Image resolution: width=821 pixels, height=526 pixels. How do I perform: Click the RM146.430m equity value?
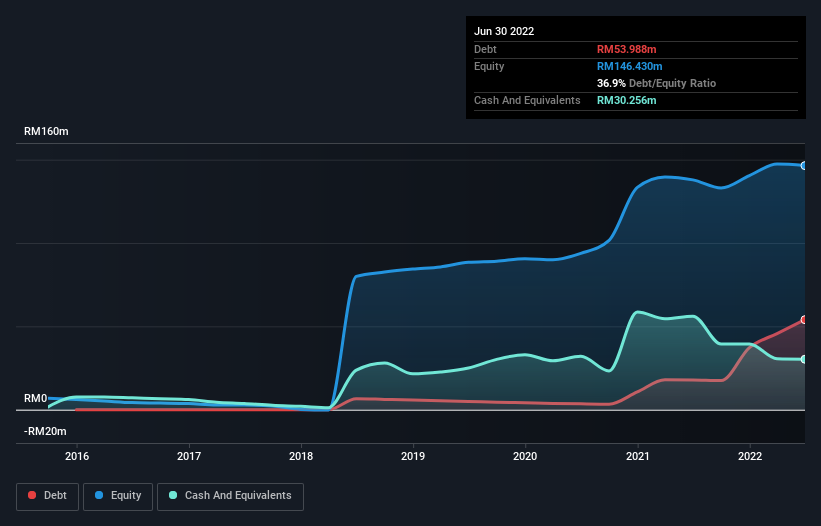[x=629, y=66]
